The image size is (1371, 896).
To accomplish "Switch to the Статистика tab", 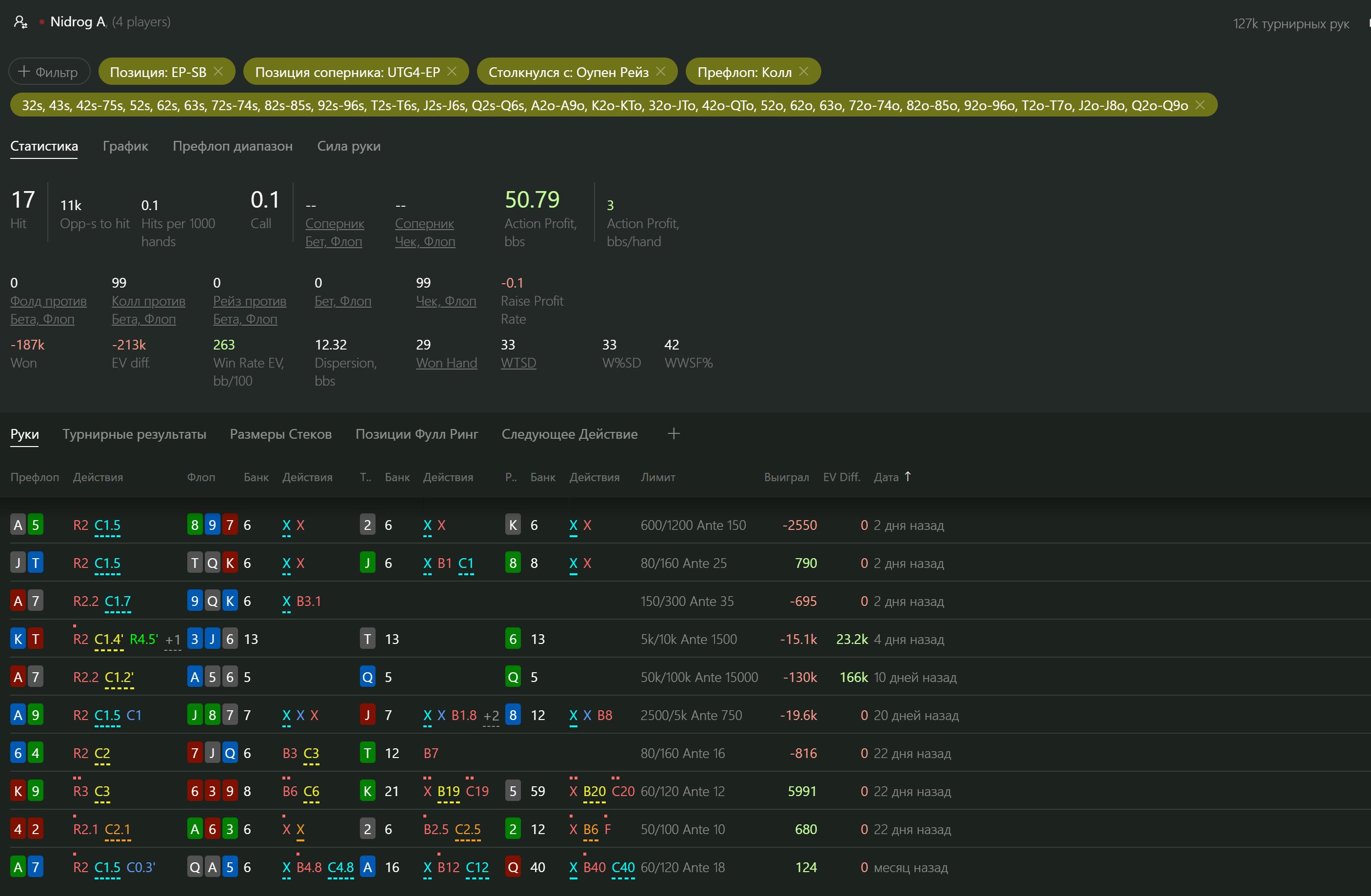I will (44, 146).
